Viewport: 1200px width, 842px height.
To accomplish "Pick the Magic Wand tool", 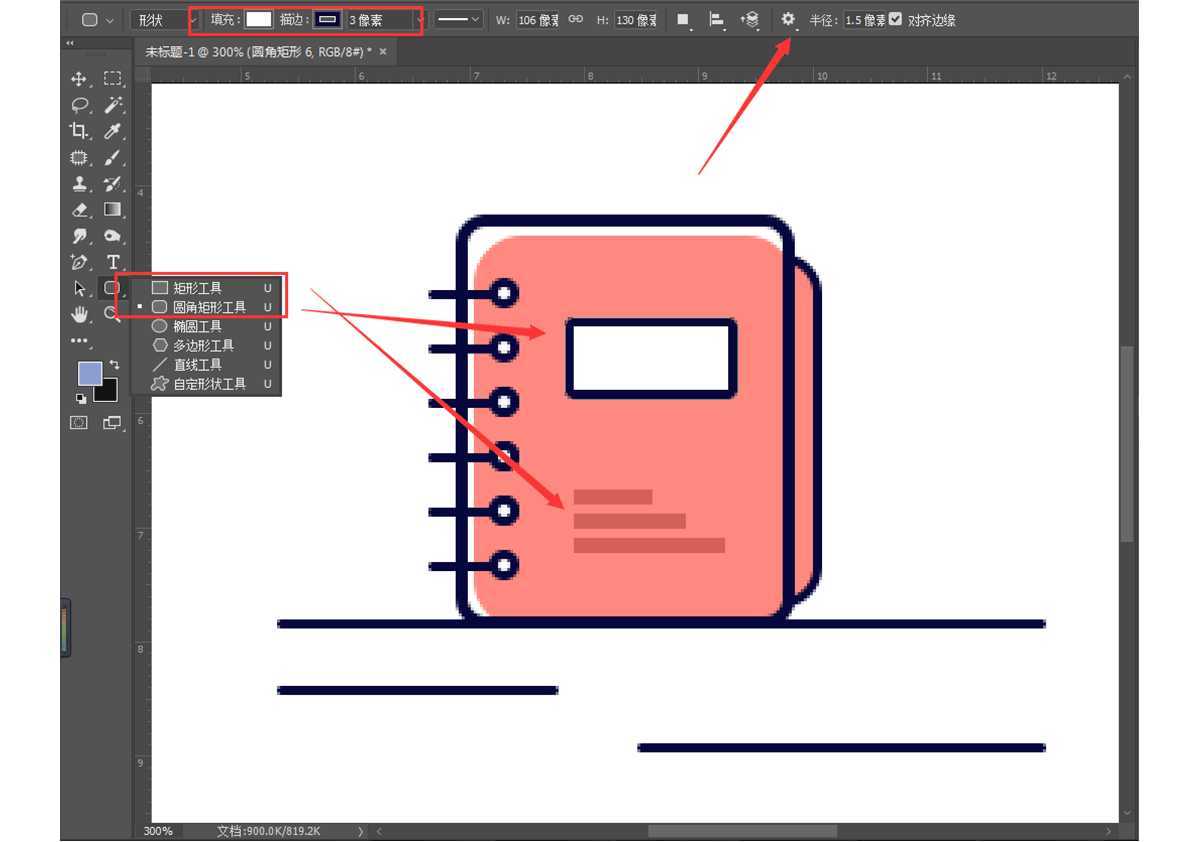I will (113, 105).
